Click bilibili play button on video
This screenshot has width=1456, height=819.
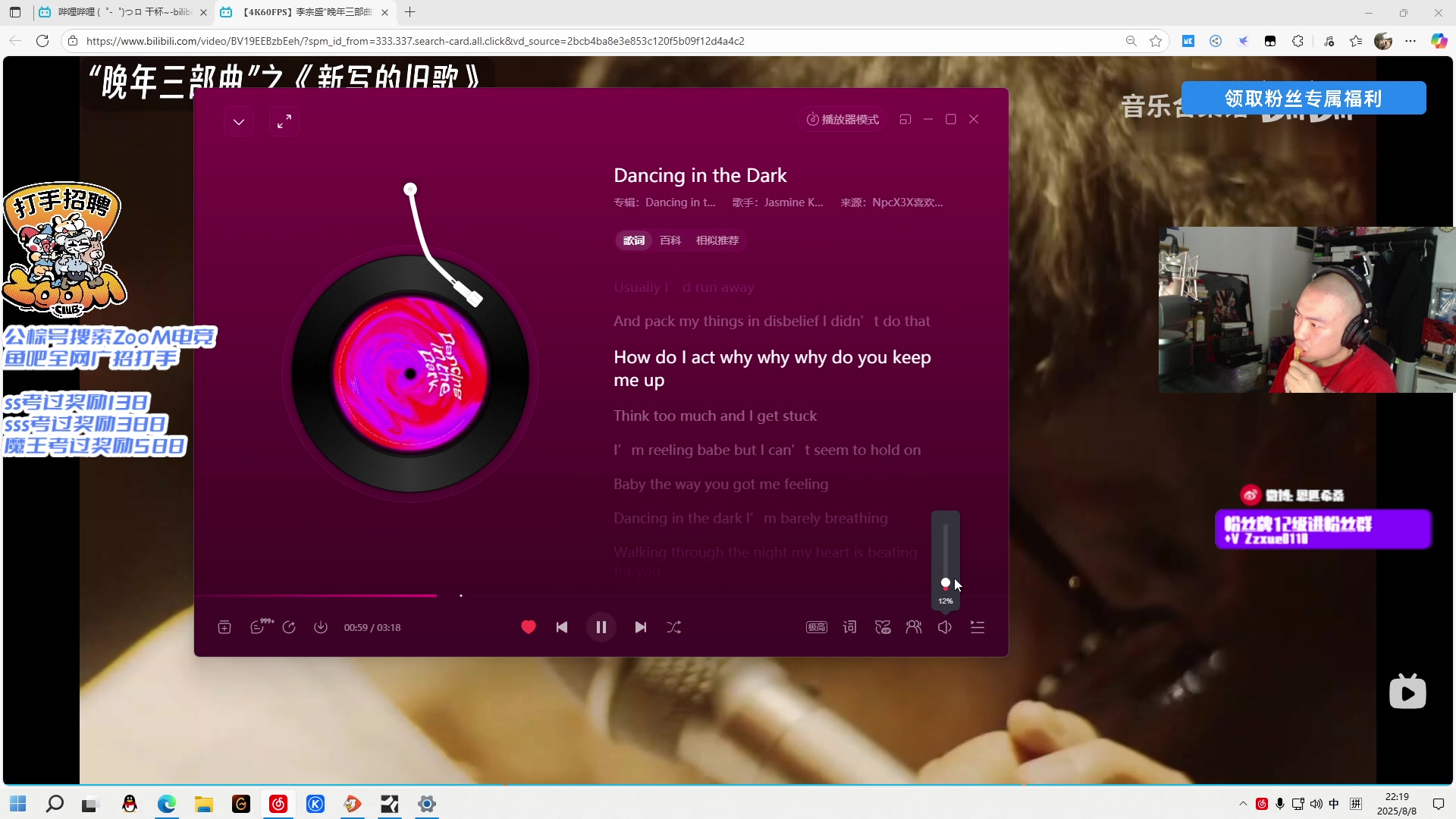coord(1407,692)
